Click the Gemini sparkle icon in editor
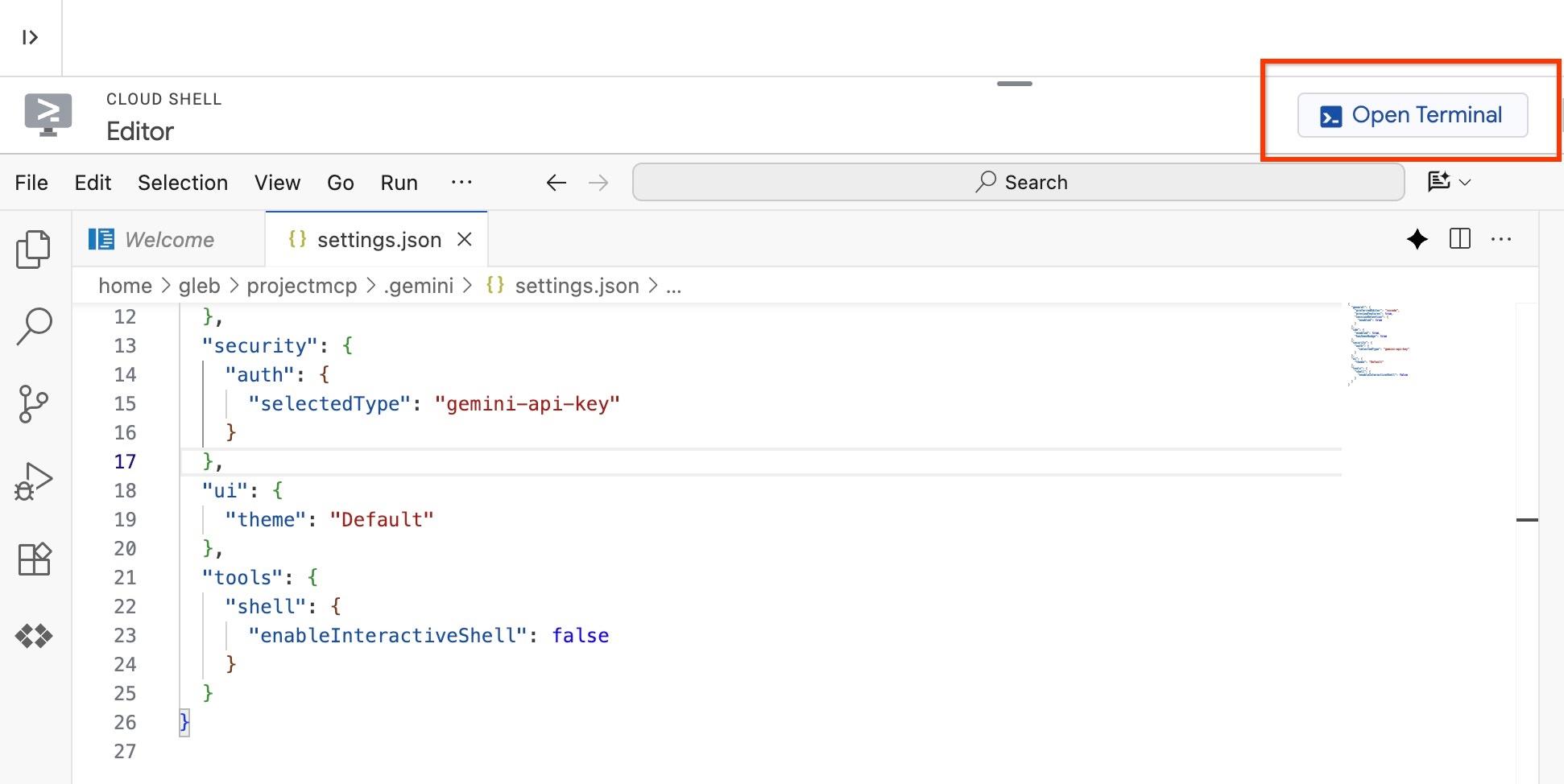 1417,240
